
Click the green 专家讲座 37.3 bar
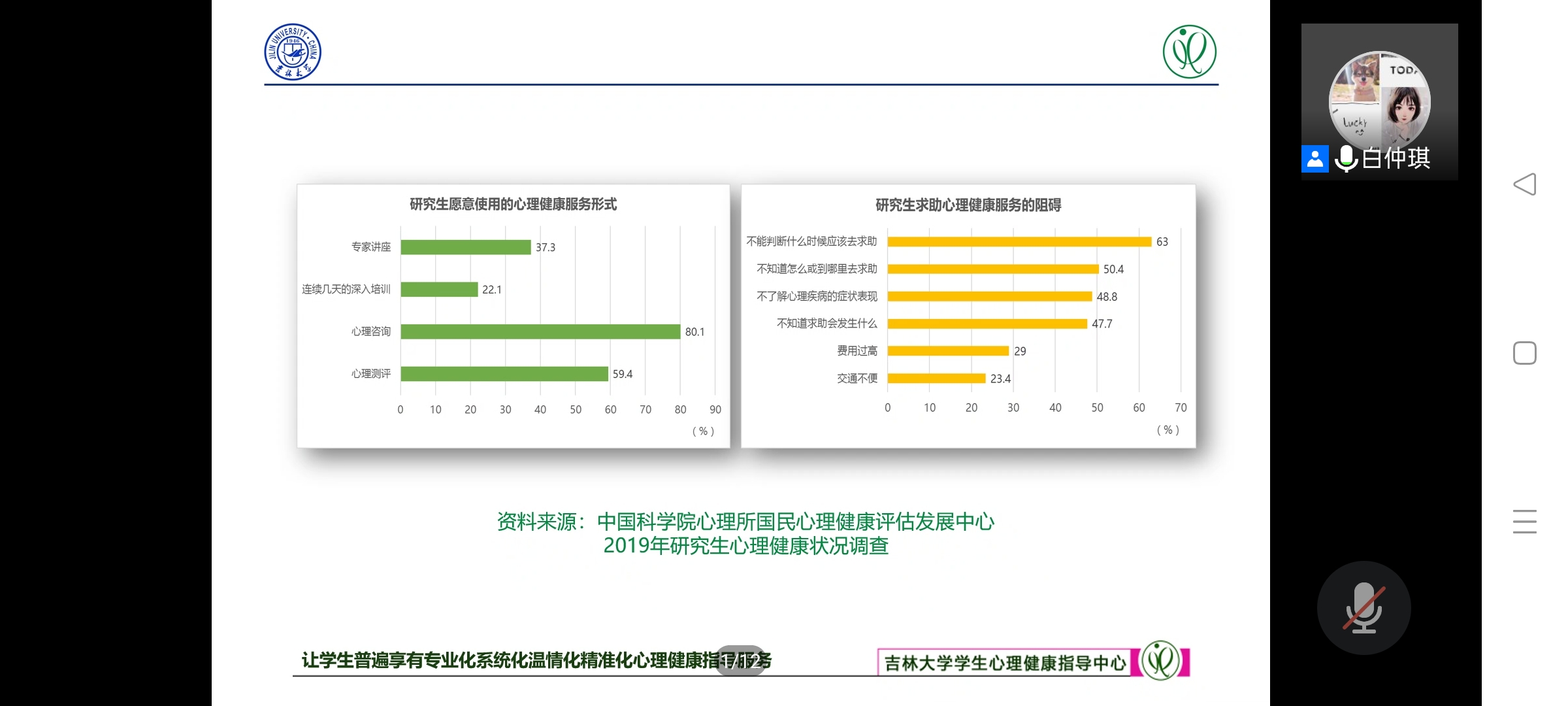click(x=465, y=247)
